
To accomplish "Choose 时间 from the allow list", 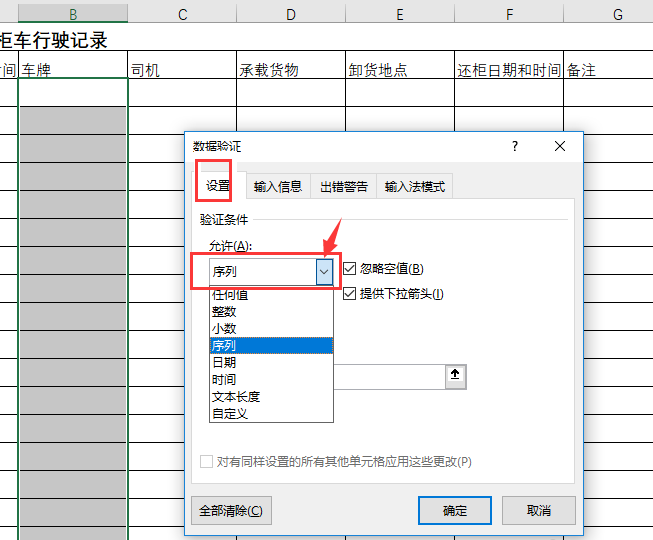I will pos(271,380).
